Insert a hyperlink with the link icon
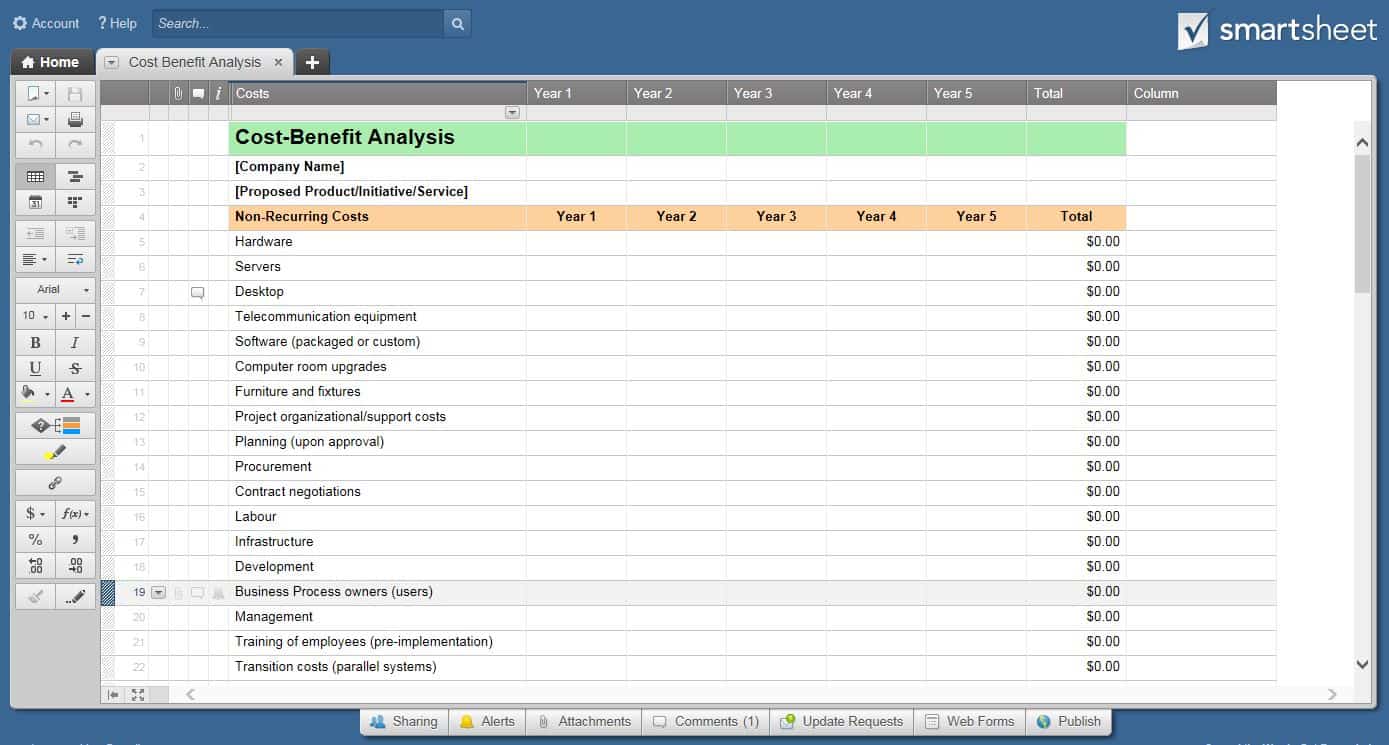1389x745 pixels. click(x=56, y=483)
